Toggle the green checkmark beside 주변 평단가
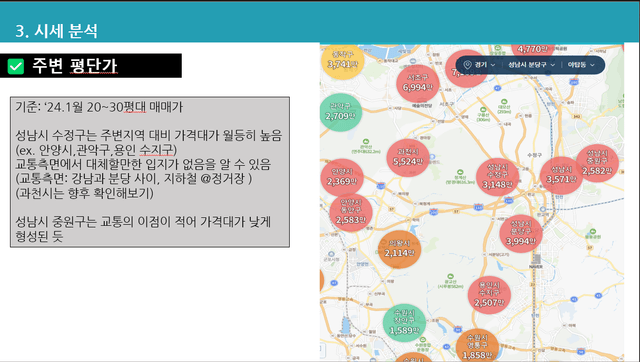The image size is (640, 362). point(16,66)
